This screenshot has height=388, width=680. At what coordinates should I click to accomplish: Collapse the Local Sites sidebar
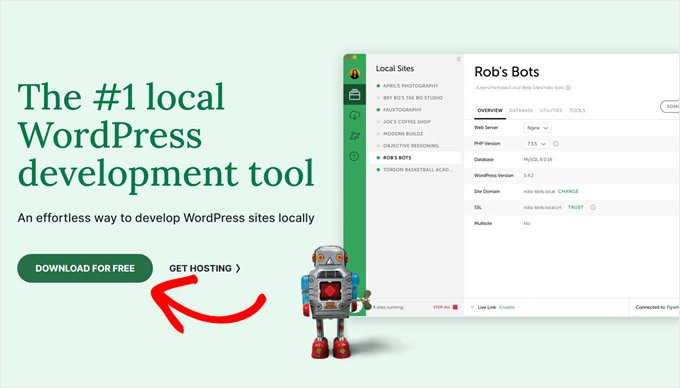point(458,59)
